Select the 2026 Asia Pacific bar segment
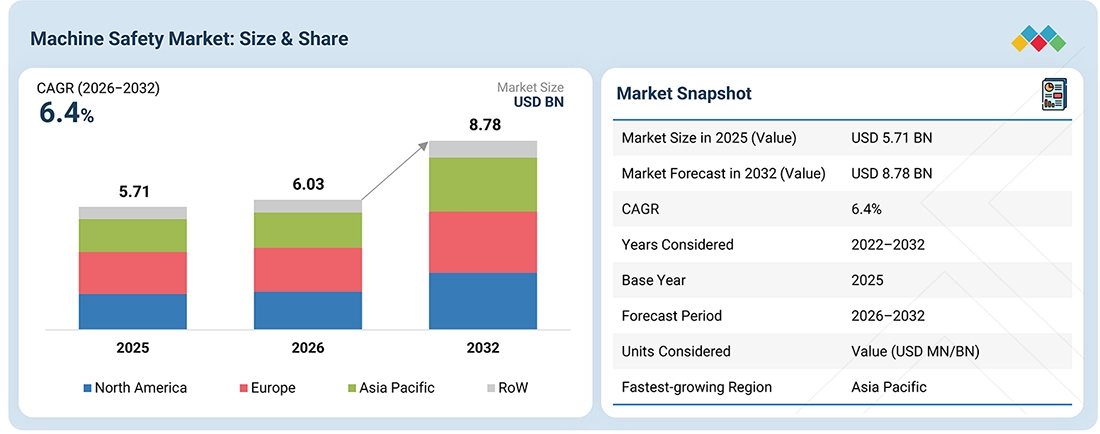Viewport: 1100px width, 434px height. [x=308, y=230]
